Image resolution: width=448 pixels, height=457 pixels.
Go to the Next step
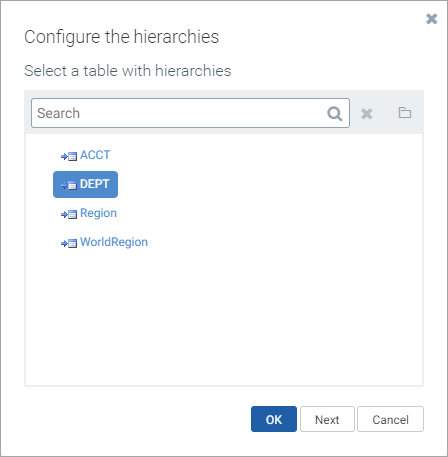(x=327, y=419)
